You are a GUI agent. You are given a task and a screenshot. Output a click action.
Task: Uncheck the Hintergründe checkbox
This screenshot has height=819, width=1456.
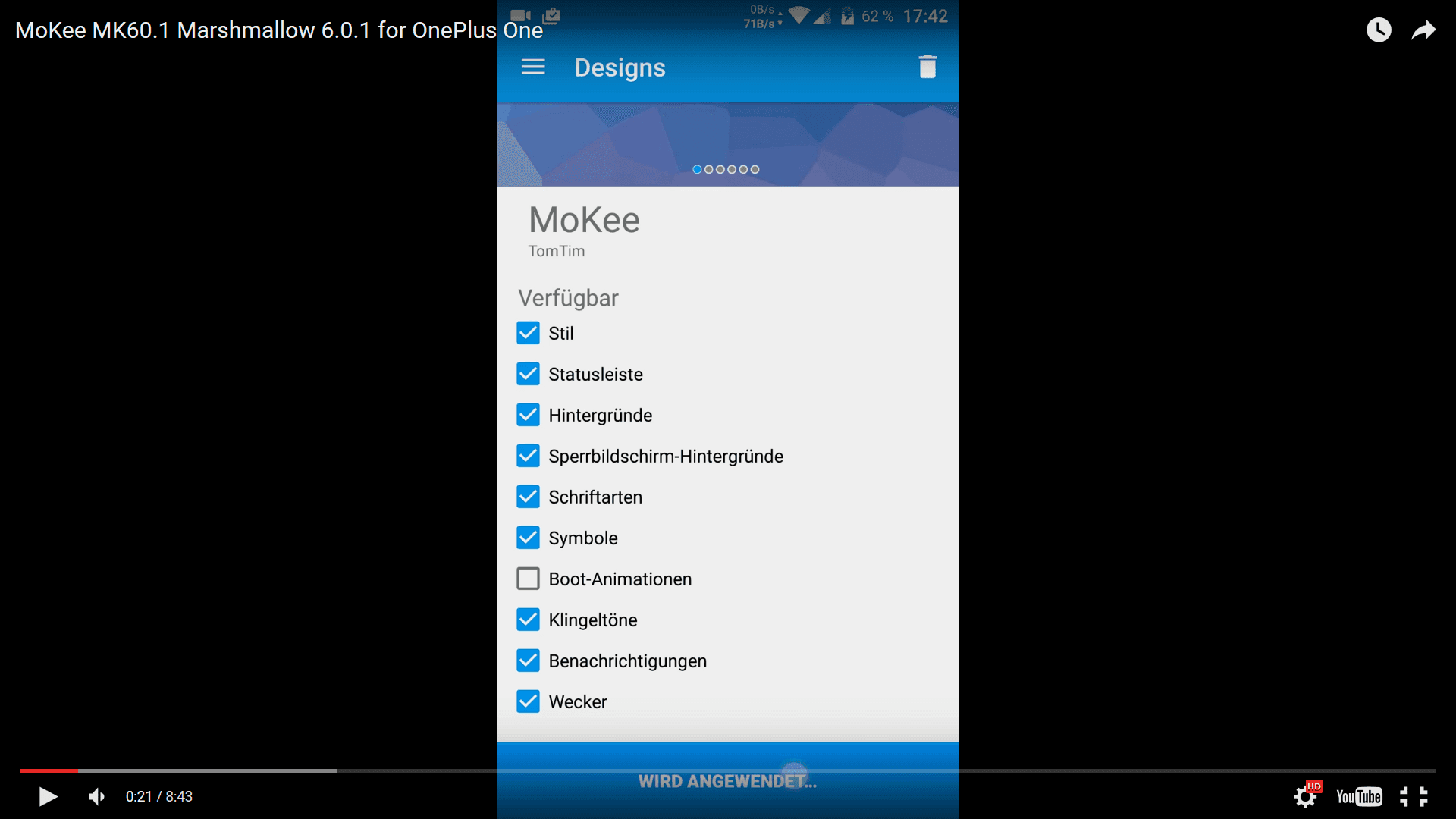coord(528,415)
